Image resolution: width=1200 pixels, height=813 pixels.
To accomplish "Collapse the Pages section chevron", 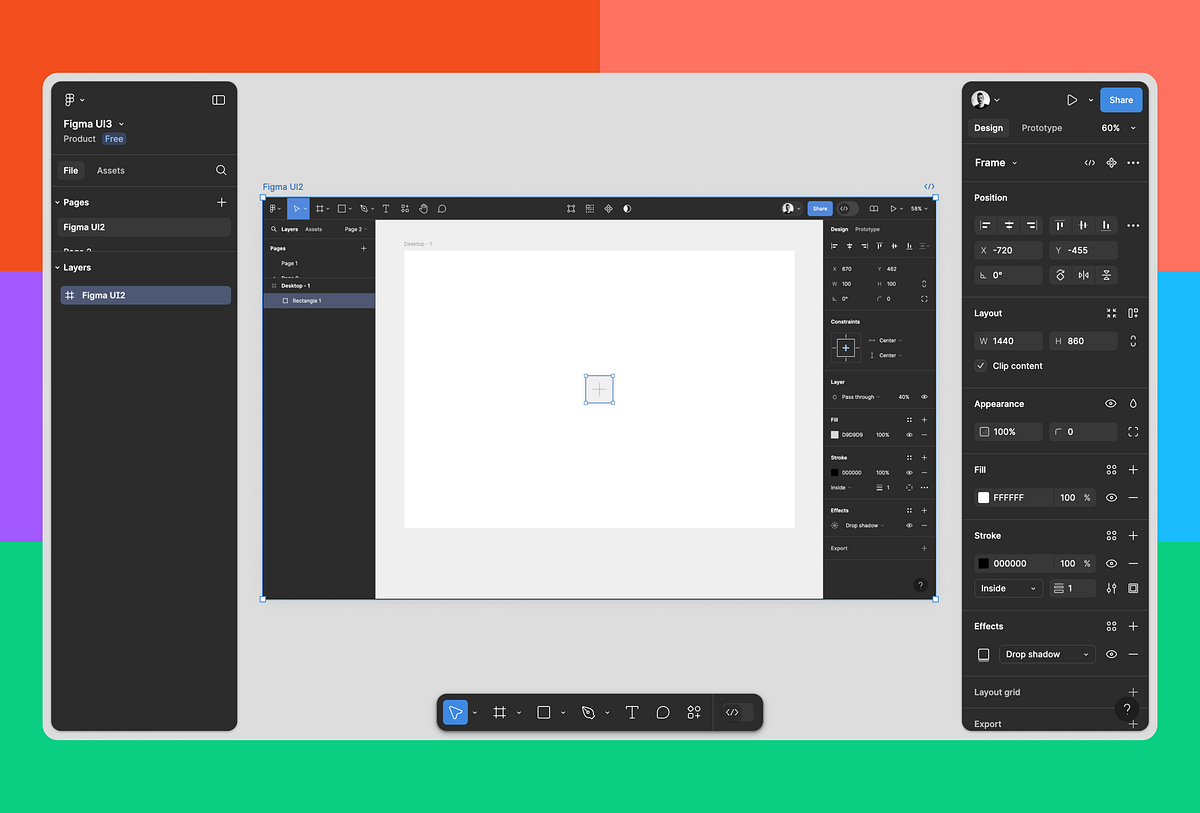I will [57, 202].
